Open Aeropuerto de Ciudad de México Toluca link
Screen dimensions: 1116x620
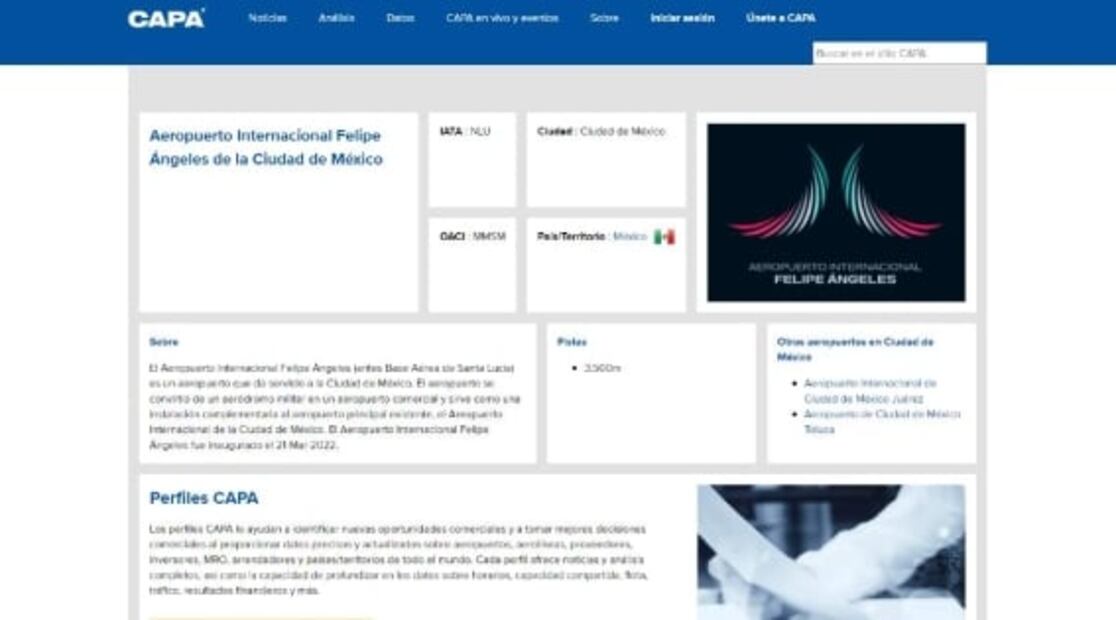click(x=882, y=421)
